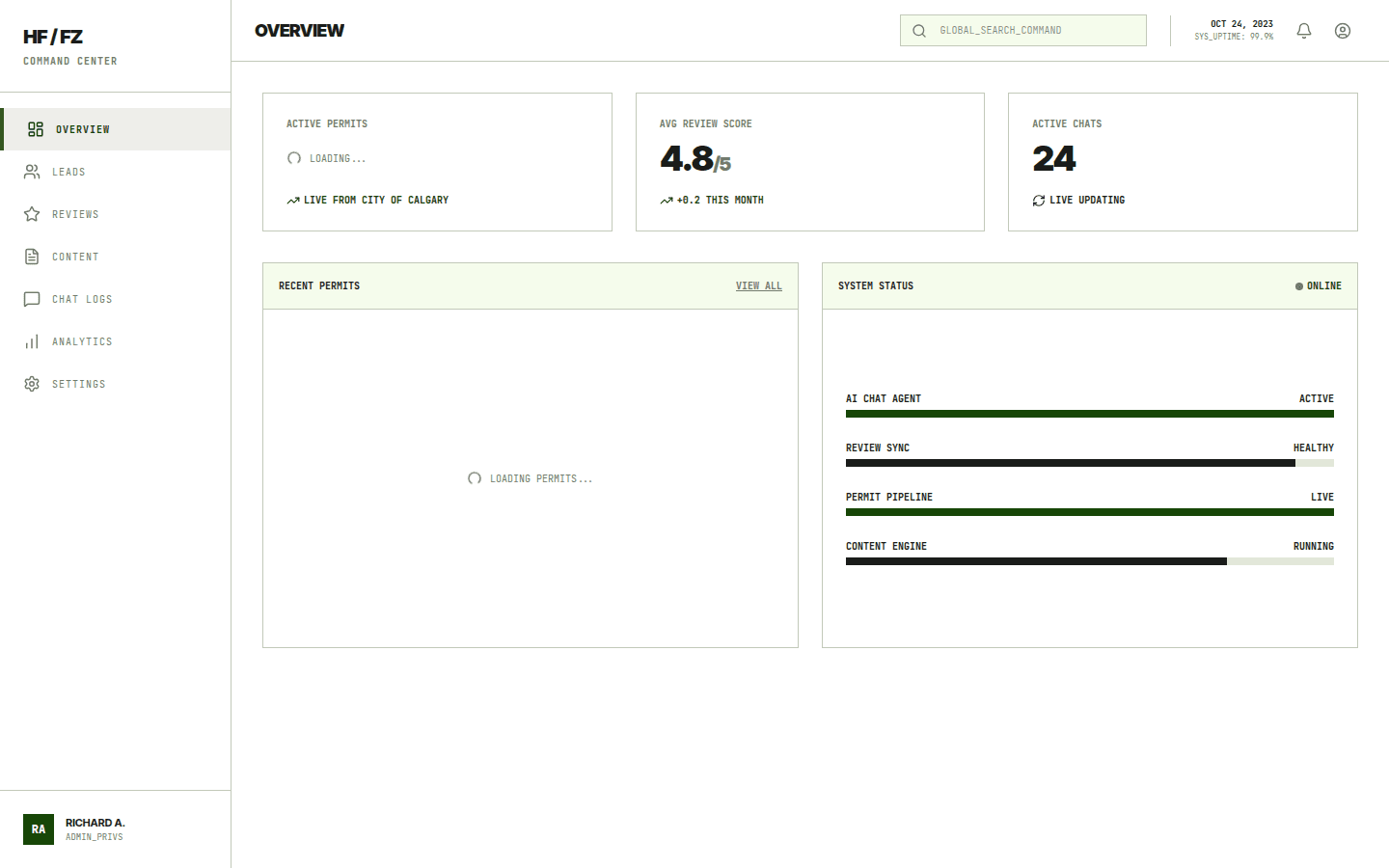Select the Leads sidebar icon
The image size is (1389, 868).
click(x=32, y=171)
